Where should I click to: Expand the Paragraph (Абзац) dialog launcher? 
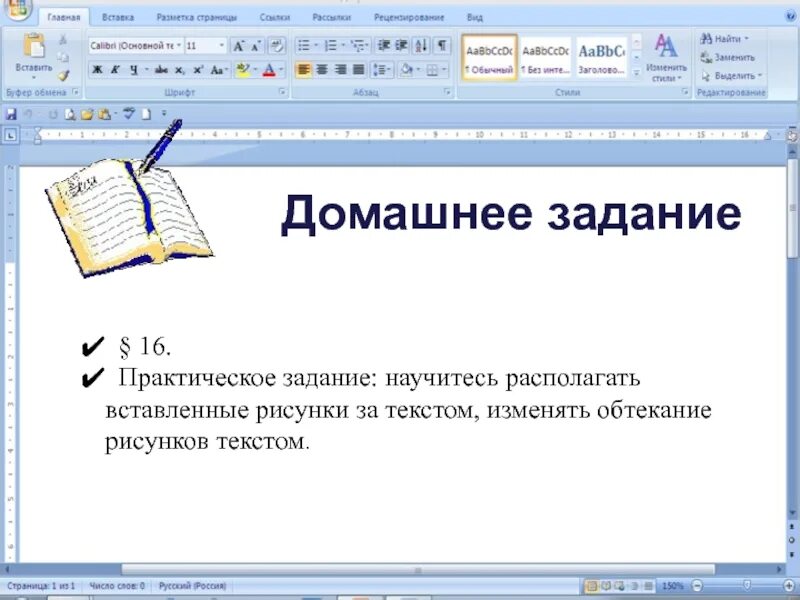447,92
